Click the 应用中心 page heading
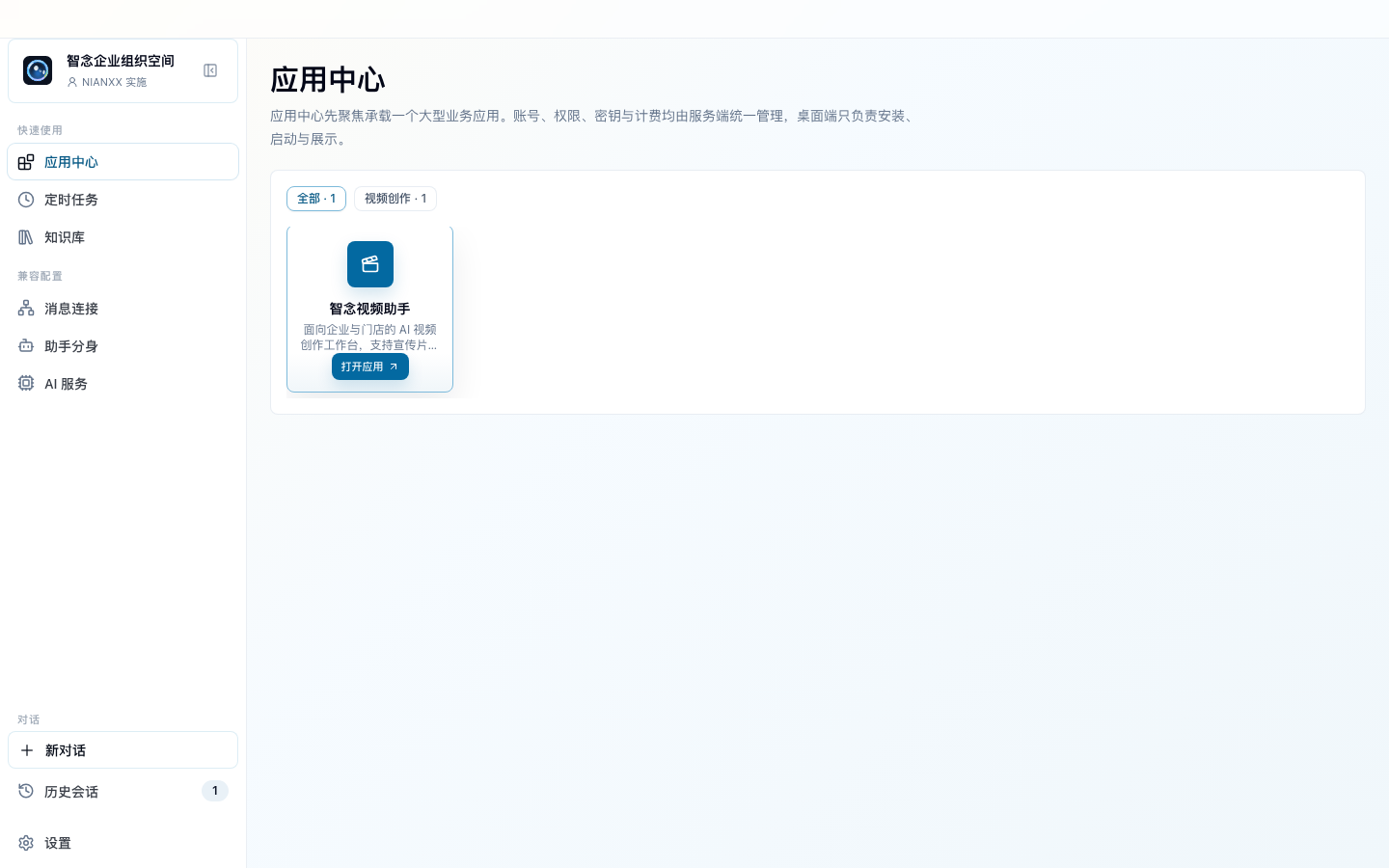 coord(328,80)
